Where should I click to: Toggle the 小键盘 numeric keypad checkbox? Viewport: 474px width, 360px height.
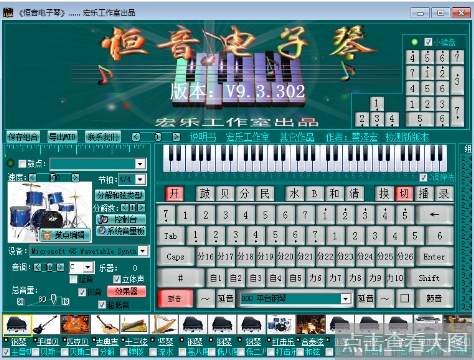428,42
